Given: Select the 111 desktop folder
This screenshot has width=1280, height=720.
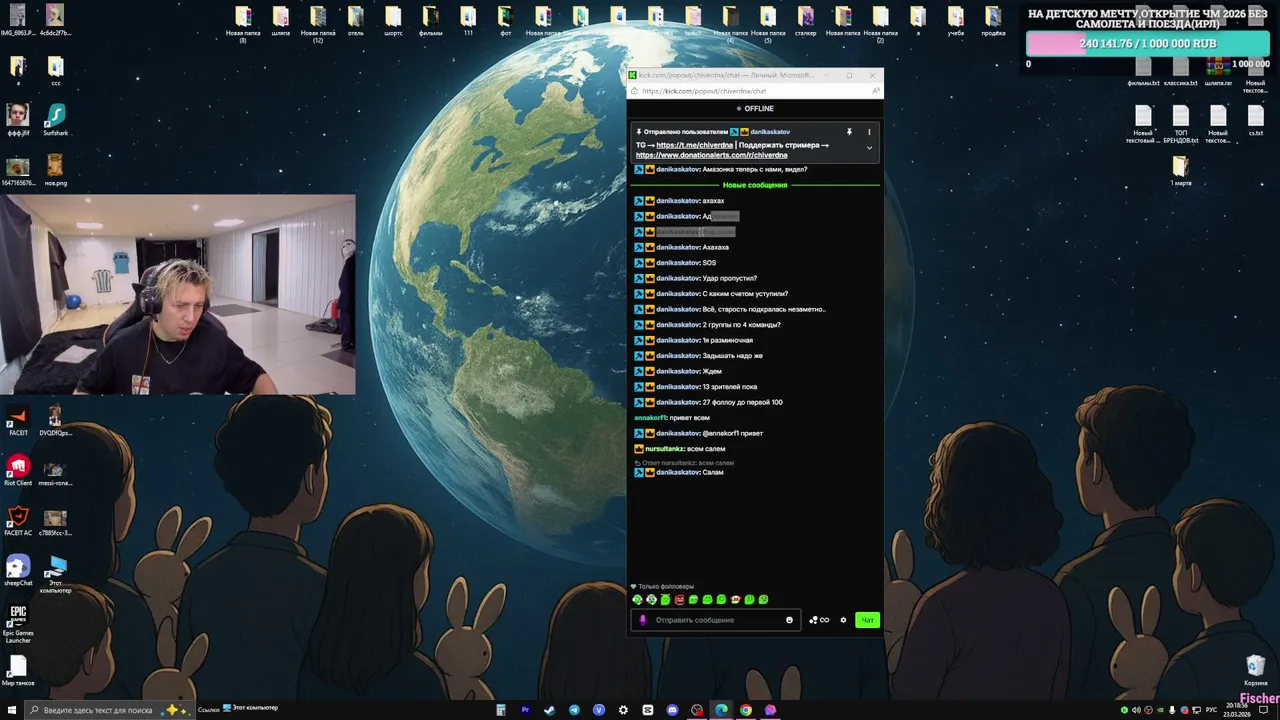Looking at the screenshot, I should pos(468,22).
